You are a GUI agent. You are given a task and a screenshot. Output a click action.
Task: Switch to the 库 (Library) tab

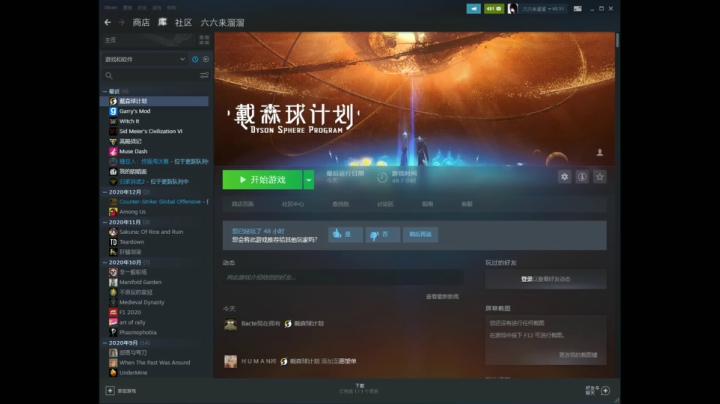pos(163,22)
